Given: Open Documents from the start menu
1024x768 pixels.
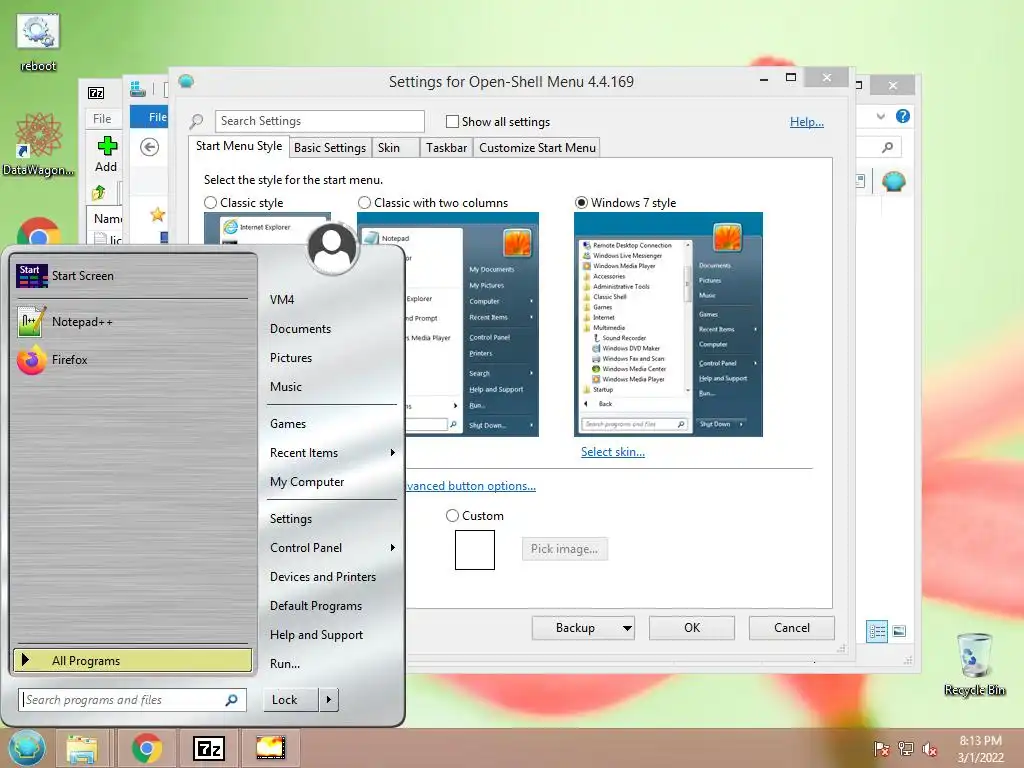Looking at the screenshot, I should click(300, 328).
